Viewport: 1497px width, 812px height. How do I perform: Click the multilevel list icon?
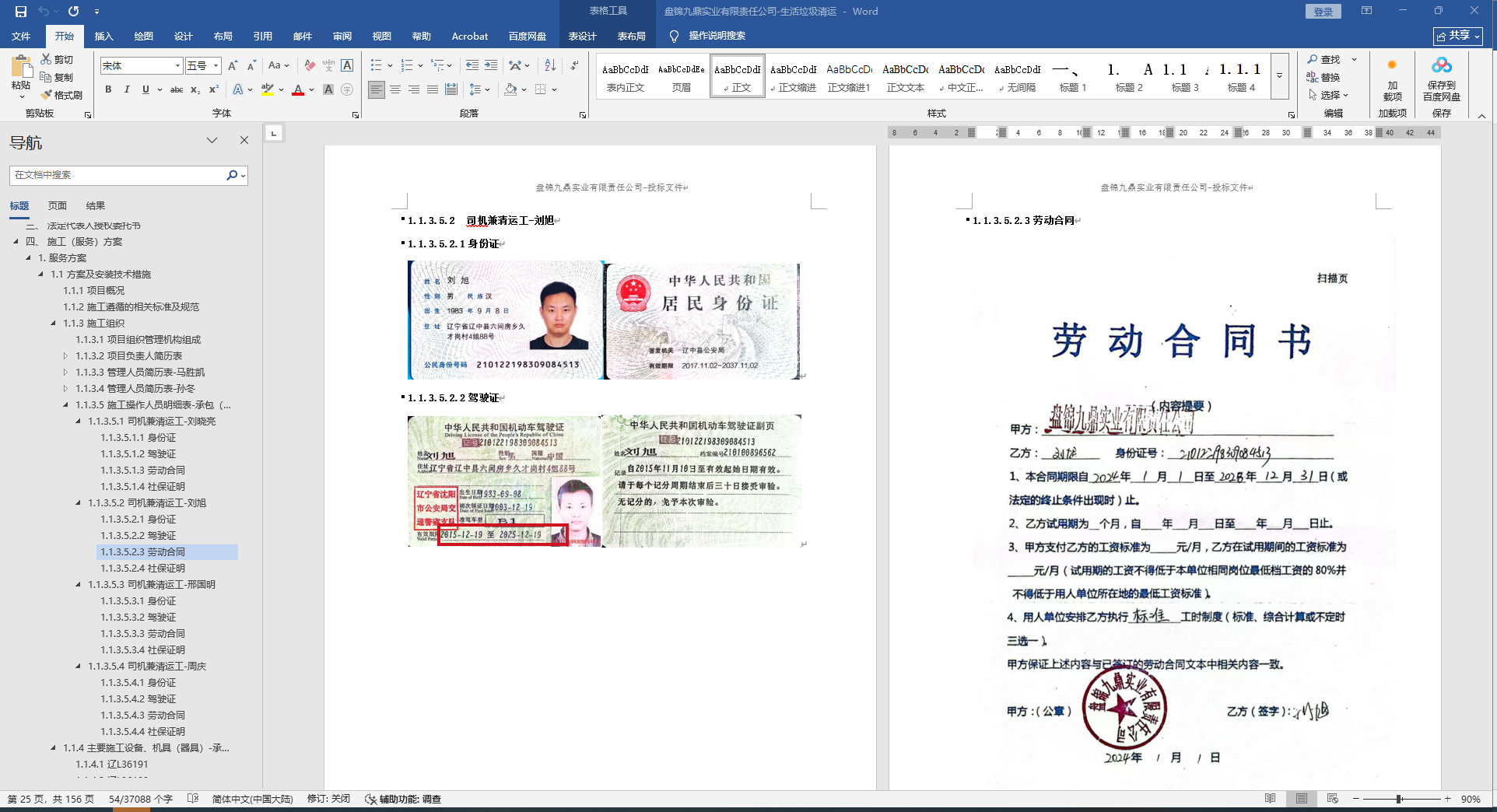click(437, 65)
